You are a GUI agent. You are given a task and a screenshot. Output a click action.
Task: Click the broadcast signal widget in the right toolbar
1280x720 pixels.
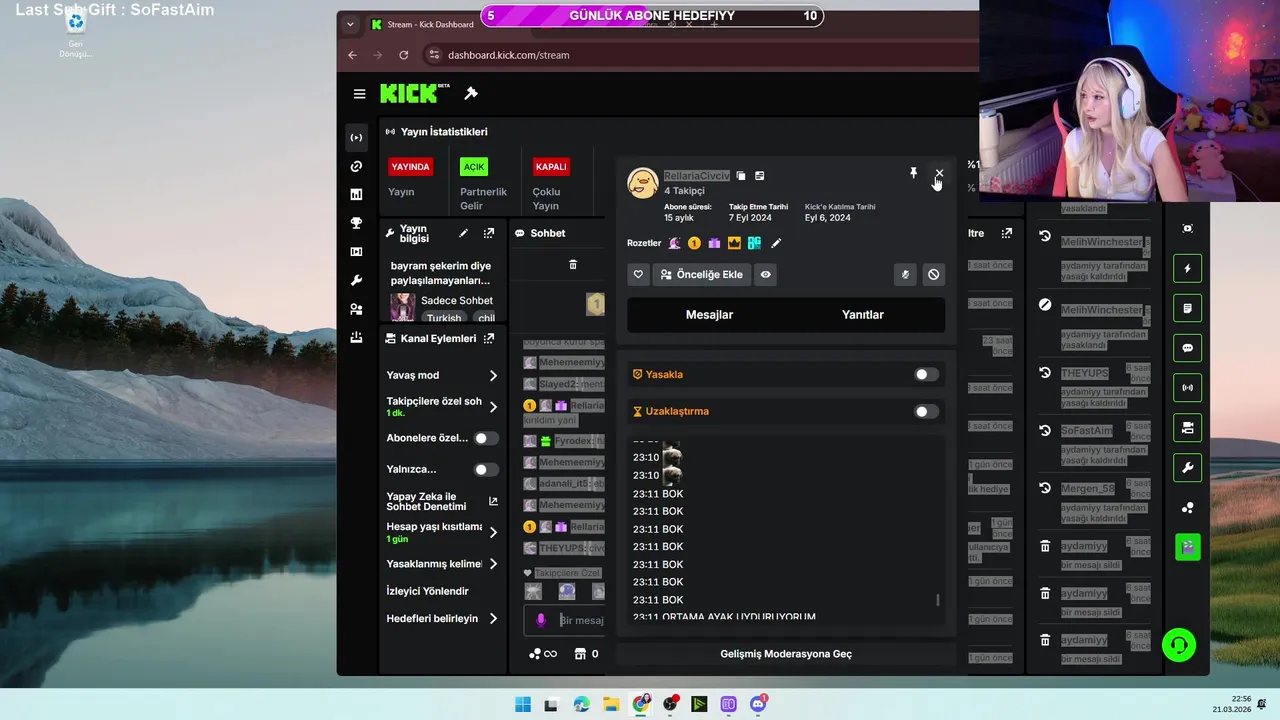tap(1188, 388)
